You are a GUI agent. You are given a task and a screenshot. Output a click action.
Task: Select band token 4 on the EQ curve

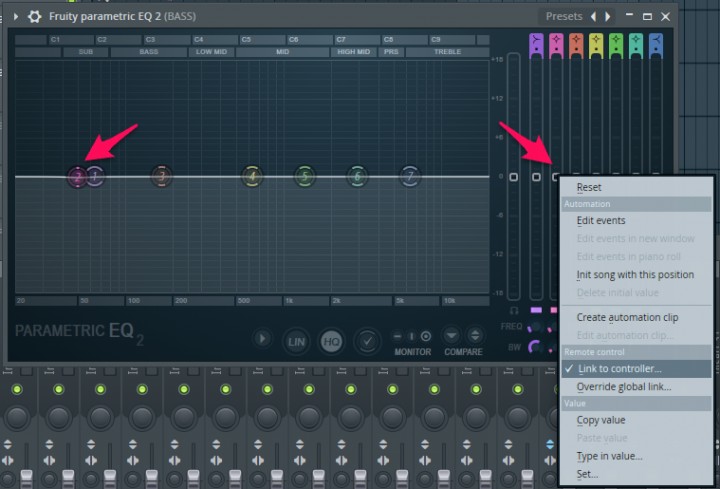pos(252,176)
